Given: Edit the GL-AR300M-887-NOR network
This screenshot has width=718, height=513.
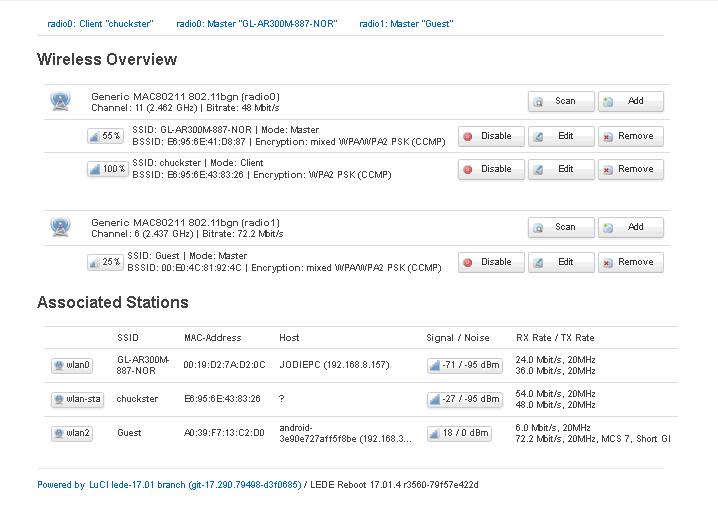Looking at the screenshot, I should coord(561,136).
